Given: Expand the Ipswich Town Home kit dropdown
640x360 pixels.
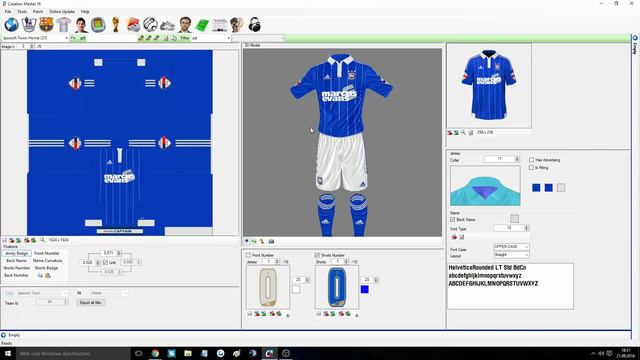Looking at the screenshot, I should click(x=67, y=38).
